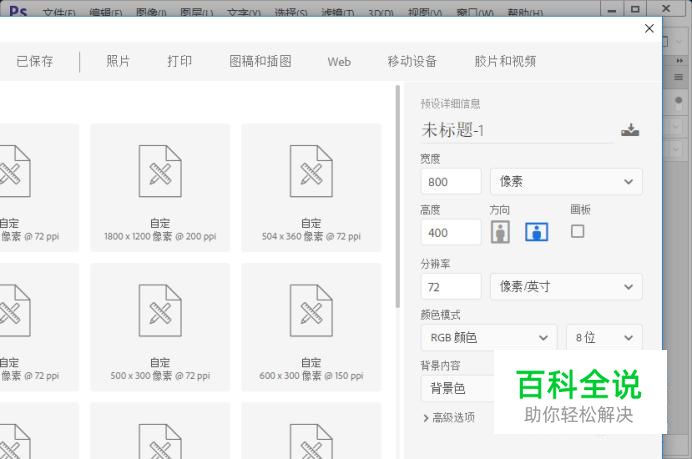This screenshot has width=692, height=459.
Task: Select portrait orientation icon
Action: [x=500, y=232]
